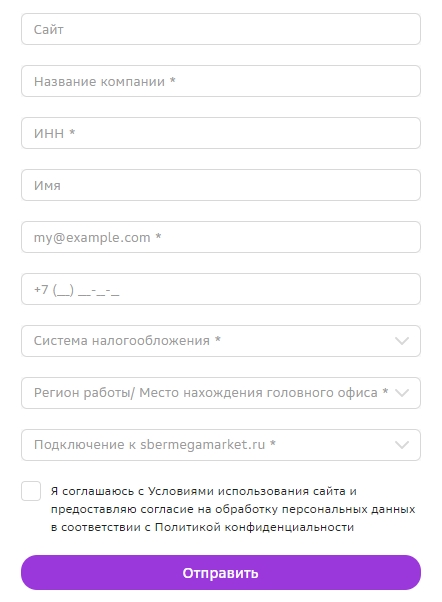Click into the Название компании field

pyautogui.click(x=221, y=81)
